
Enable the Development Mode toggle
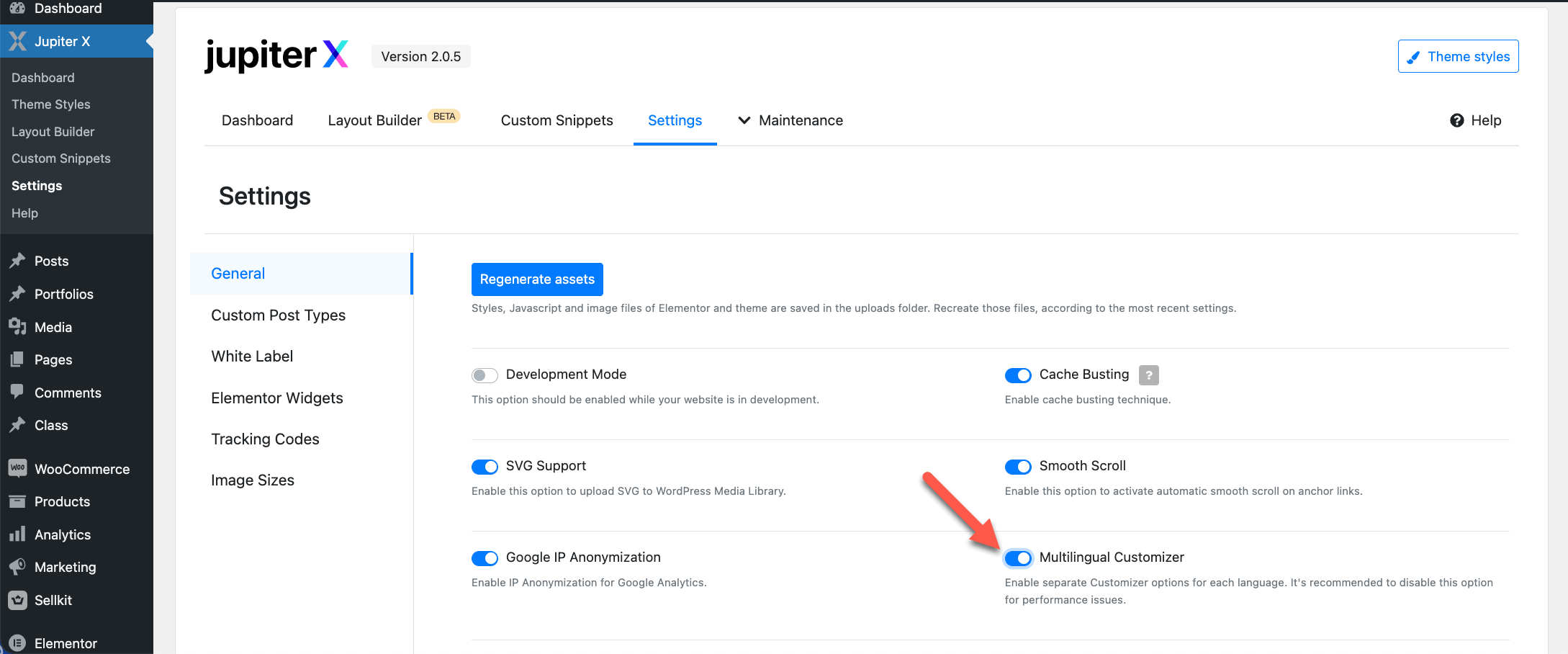click(485, 375)
